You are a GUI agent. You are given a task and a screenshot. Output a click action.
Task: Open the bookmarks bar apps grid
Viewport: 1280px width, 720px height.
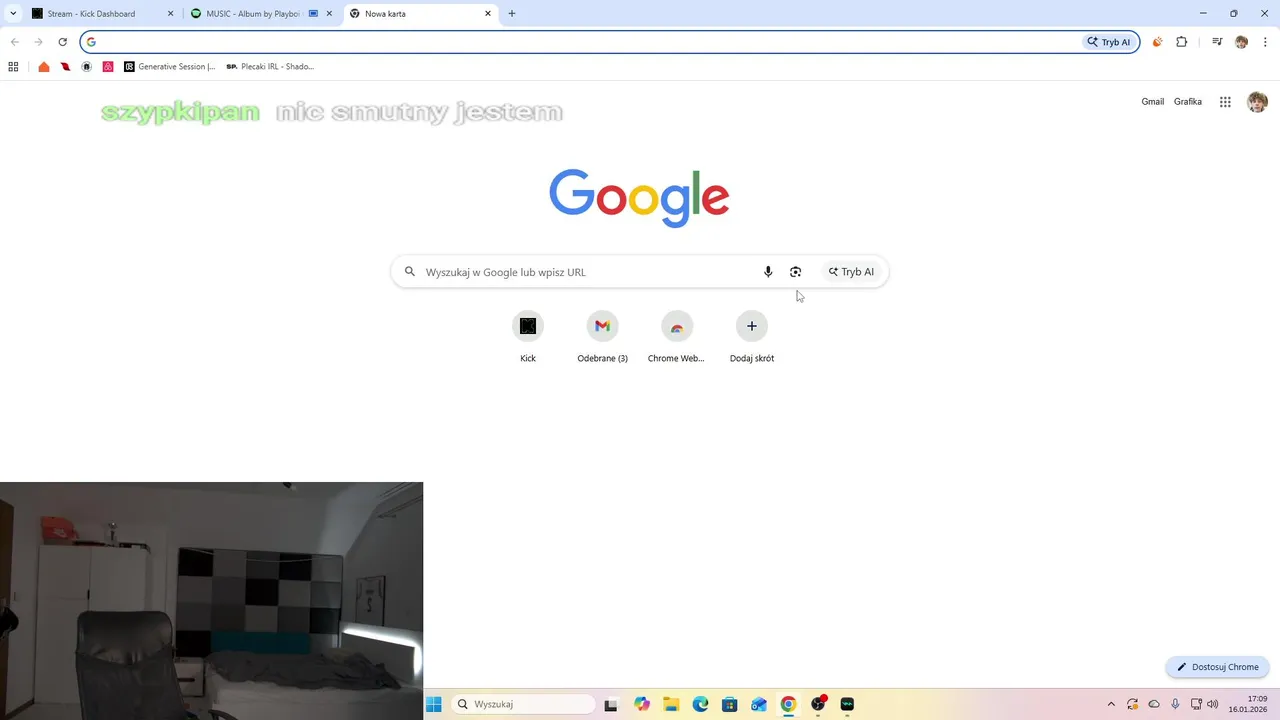[x=13, y=67]
